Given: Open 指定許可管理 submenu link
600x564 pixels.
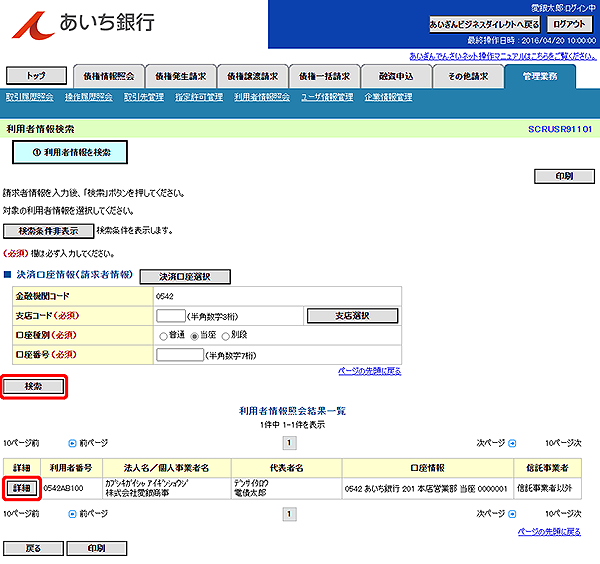Looking at the screenshot, I should pos(199,97).
